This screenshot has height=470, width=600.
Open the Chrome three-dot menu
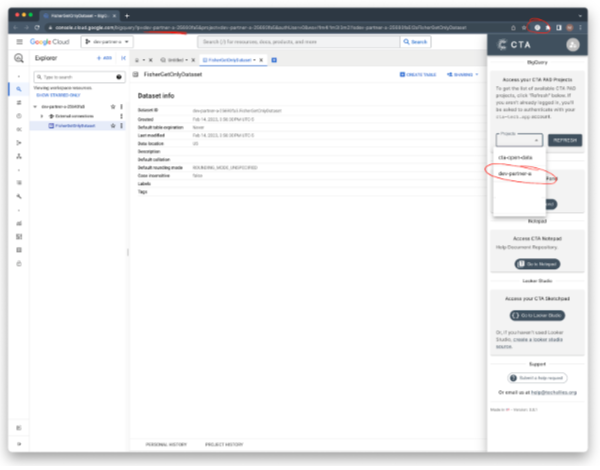point(580,28)
